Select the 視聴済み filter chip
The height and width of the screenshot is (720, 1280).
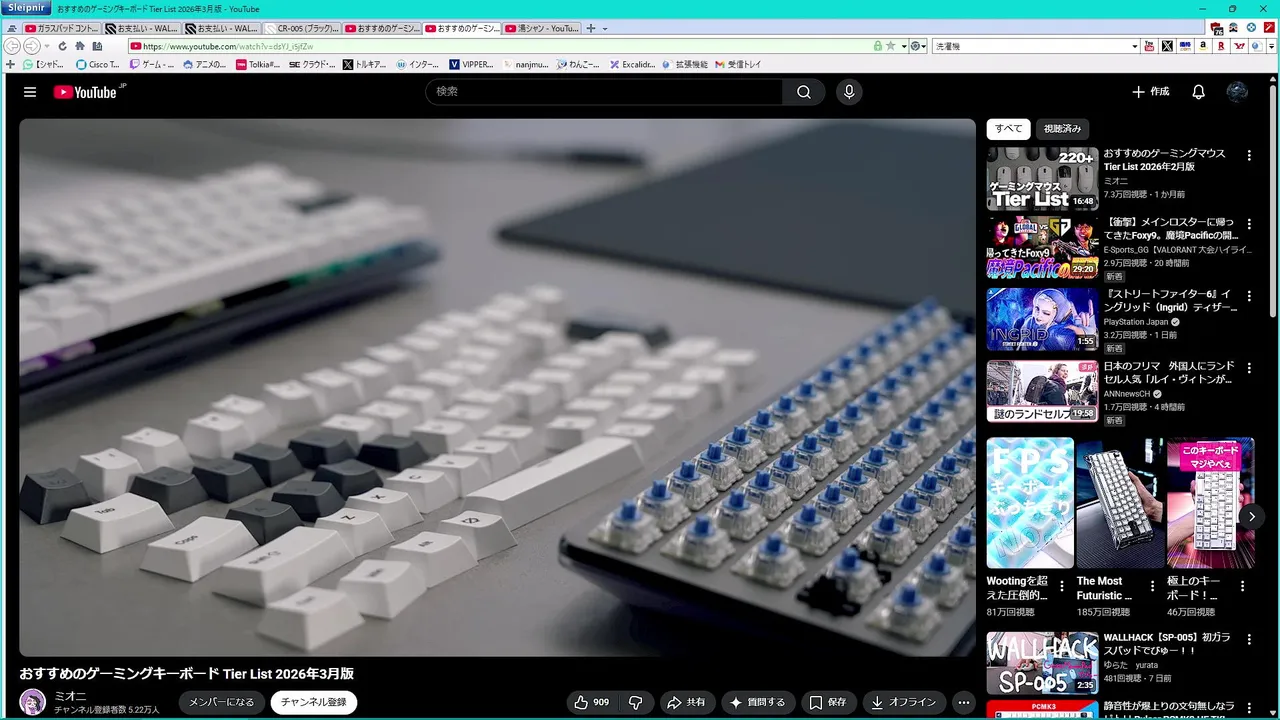[x=1063, y=129]
